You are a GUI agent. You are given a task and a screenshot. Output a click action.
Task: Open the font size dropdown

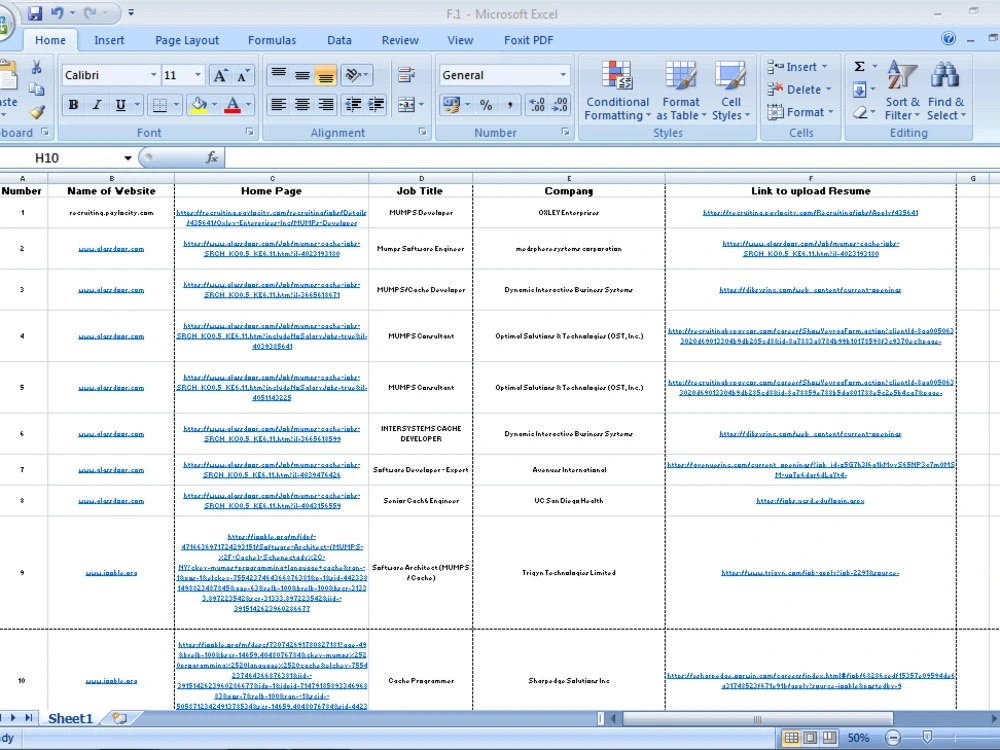point(198,75)
